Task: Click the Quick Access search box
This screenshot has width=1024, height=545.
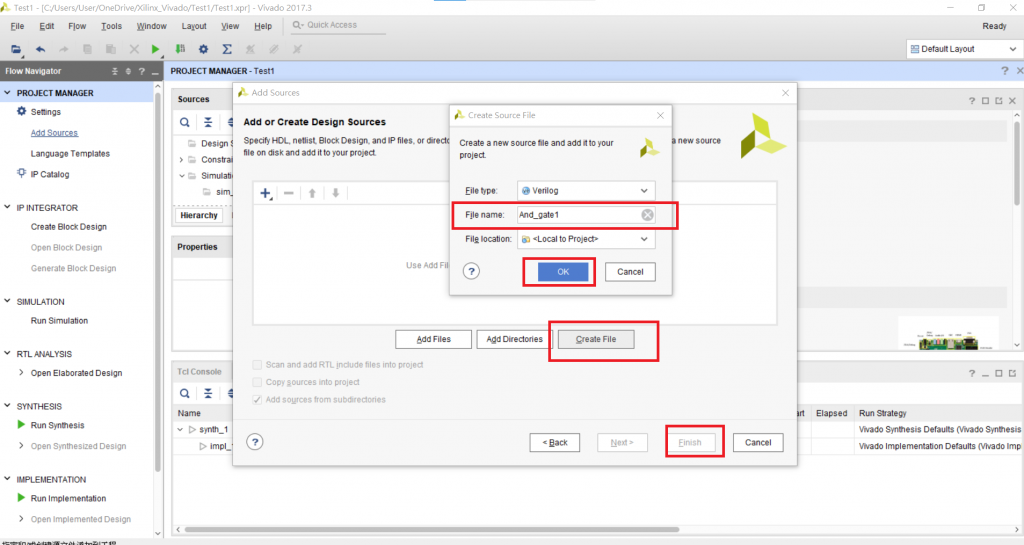Action: tap(338, 25)
